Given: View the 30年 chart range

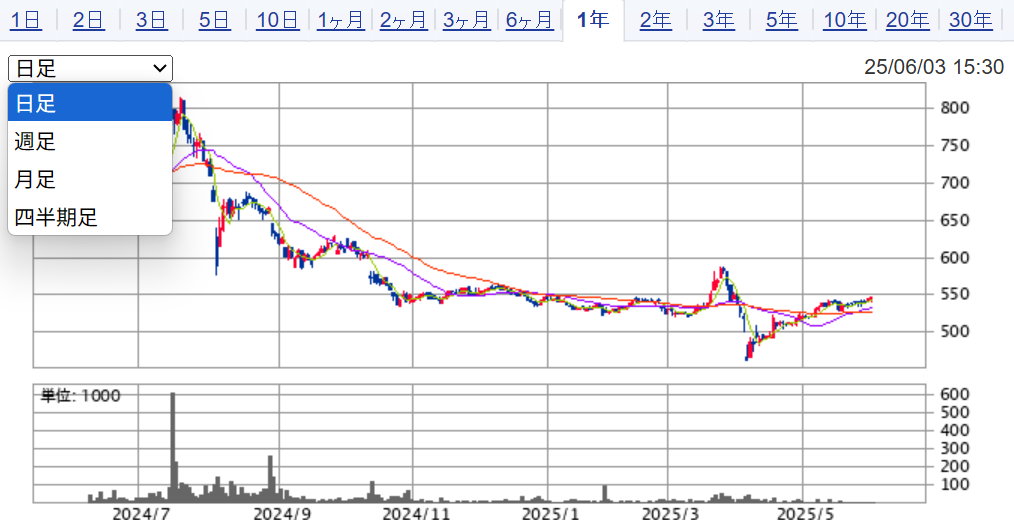Looking at the screenshot, I should coord(971,20).
